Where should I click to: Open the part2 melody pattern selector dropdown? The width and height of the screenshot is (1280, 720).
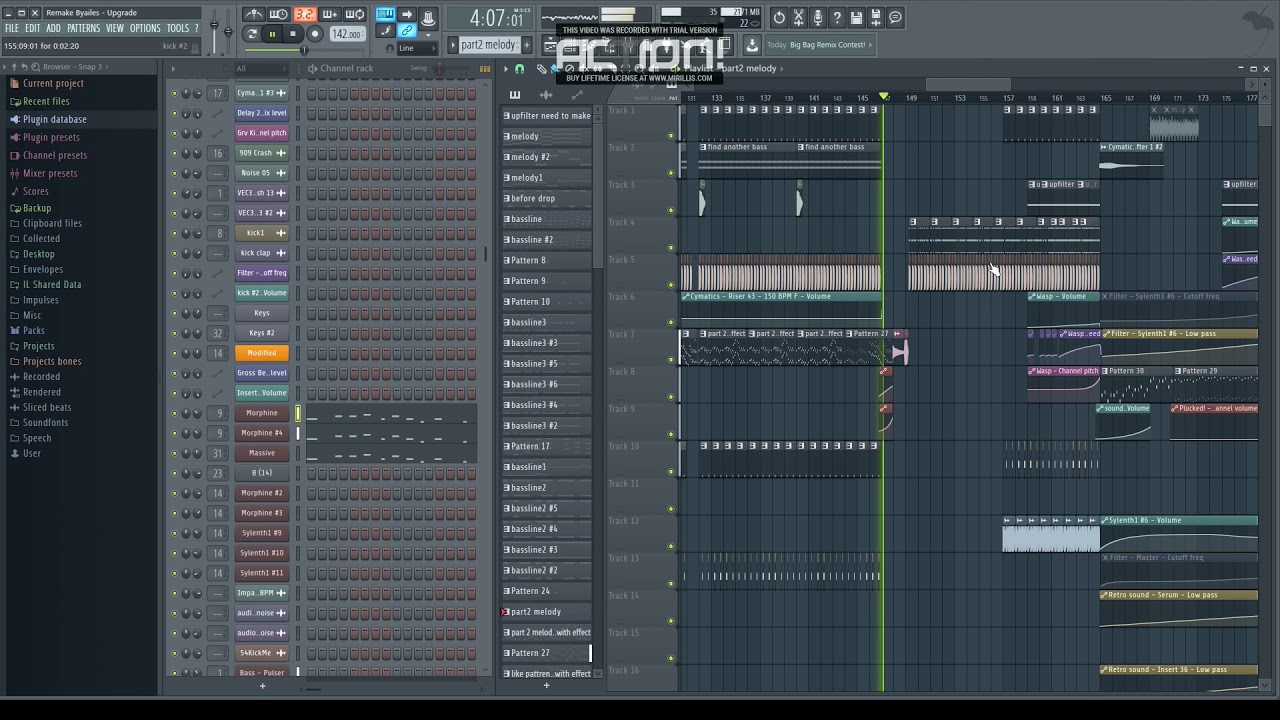[488, 45]
